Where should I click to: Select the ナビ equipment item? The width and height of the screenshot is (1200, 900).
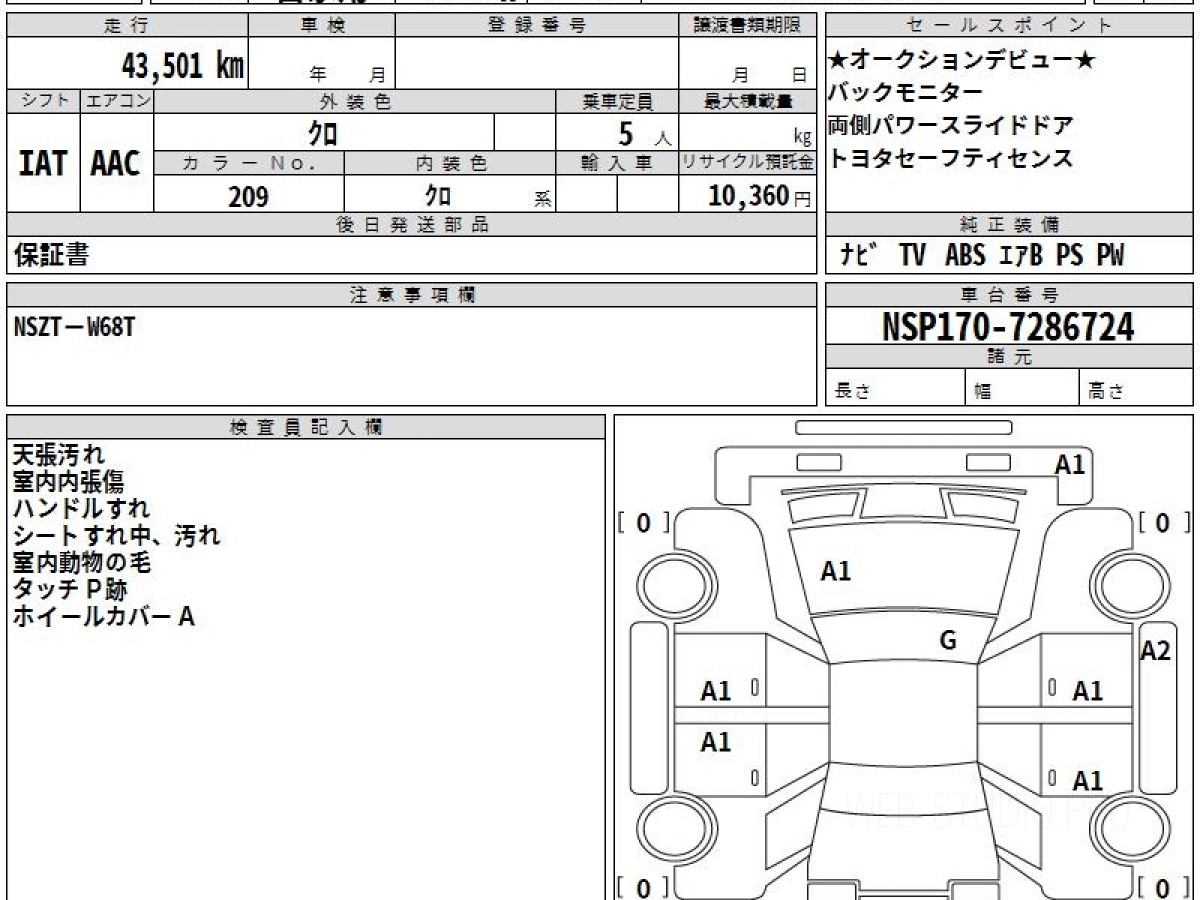[859, 256]
